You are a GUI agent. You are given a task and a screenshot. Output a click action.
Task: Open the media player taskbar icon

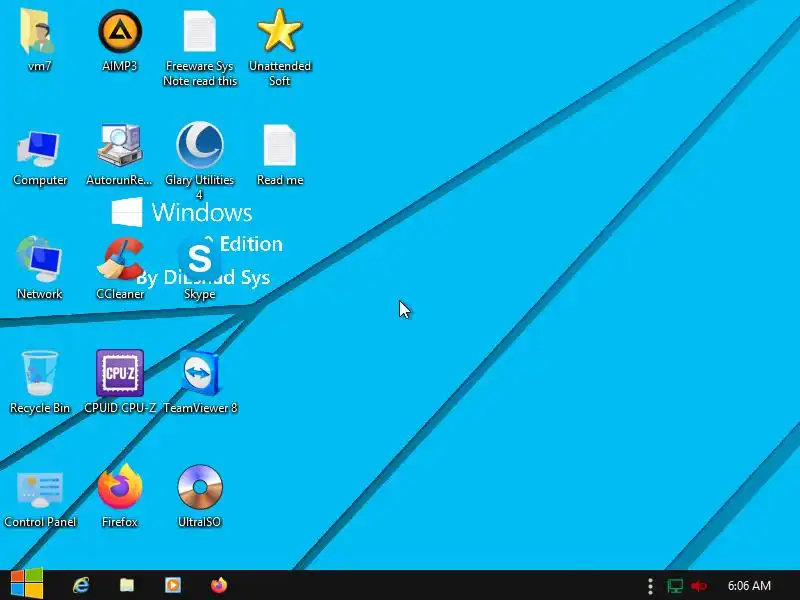[x=172, y=585]
